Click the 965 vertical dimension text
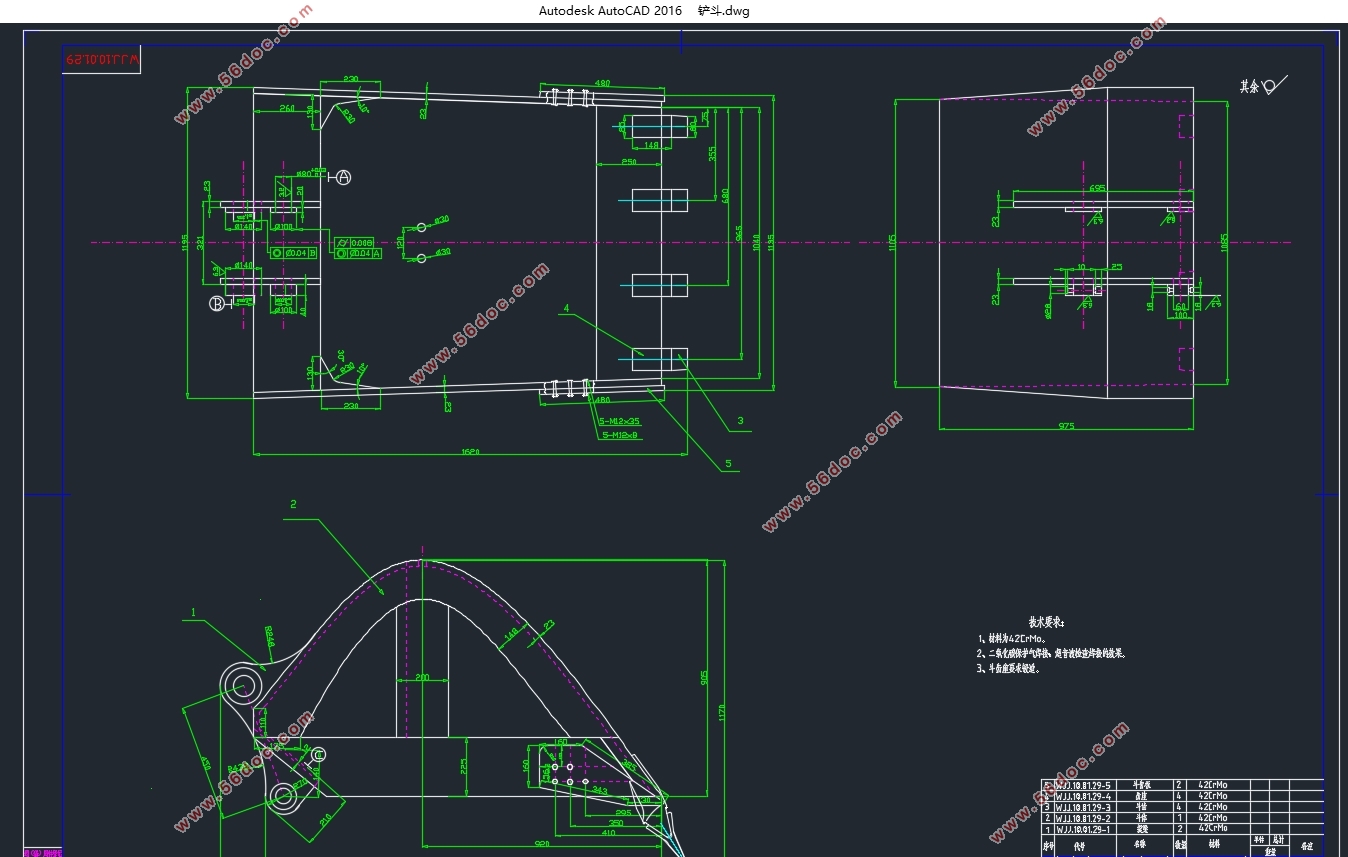This screenshot has width=1348, height=857. click(x=739, y=233)
